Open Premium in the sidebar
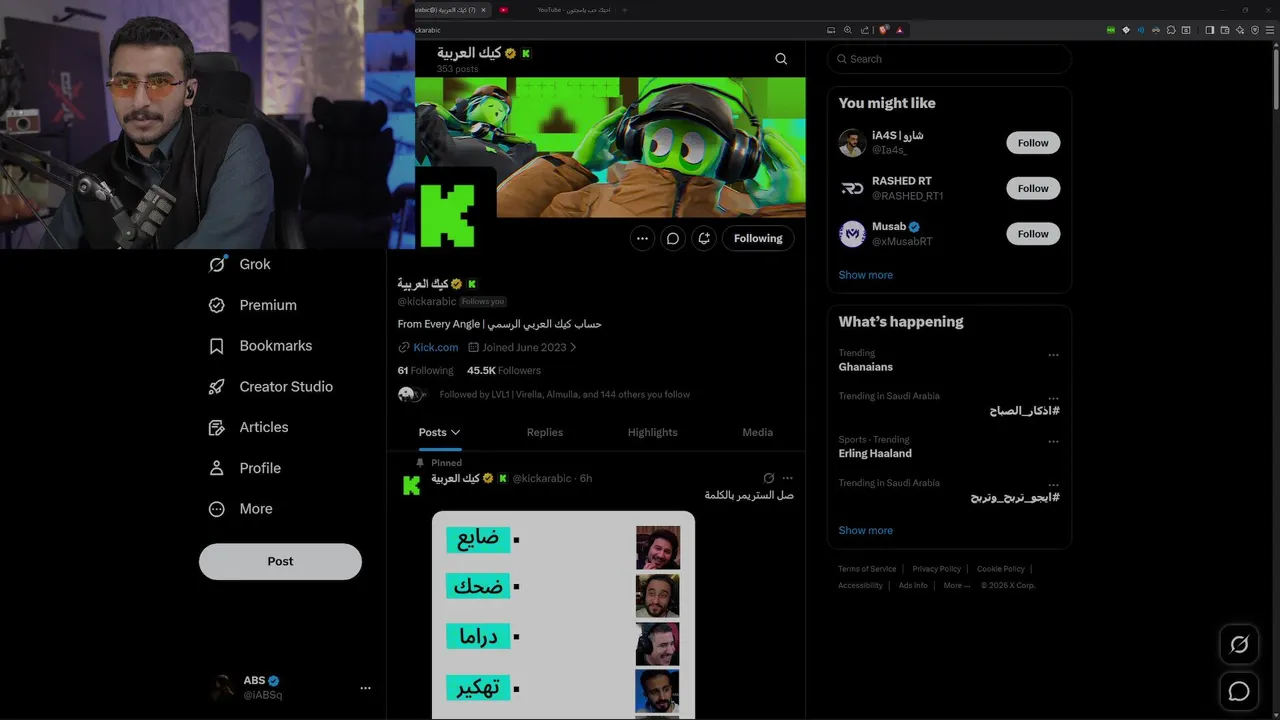Viewport: 1280px width, 720px height. 252,305
